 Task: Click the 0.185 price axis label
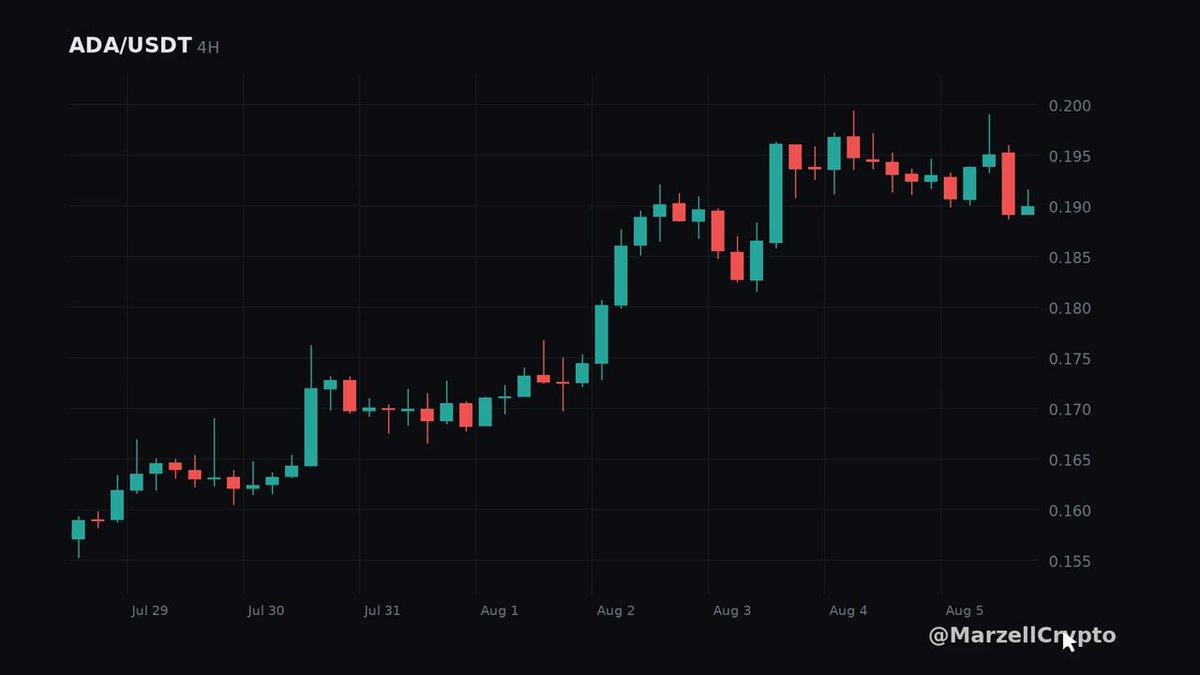click(x=1070, y=258)
